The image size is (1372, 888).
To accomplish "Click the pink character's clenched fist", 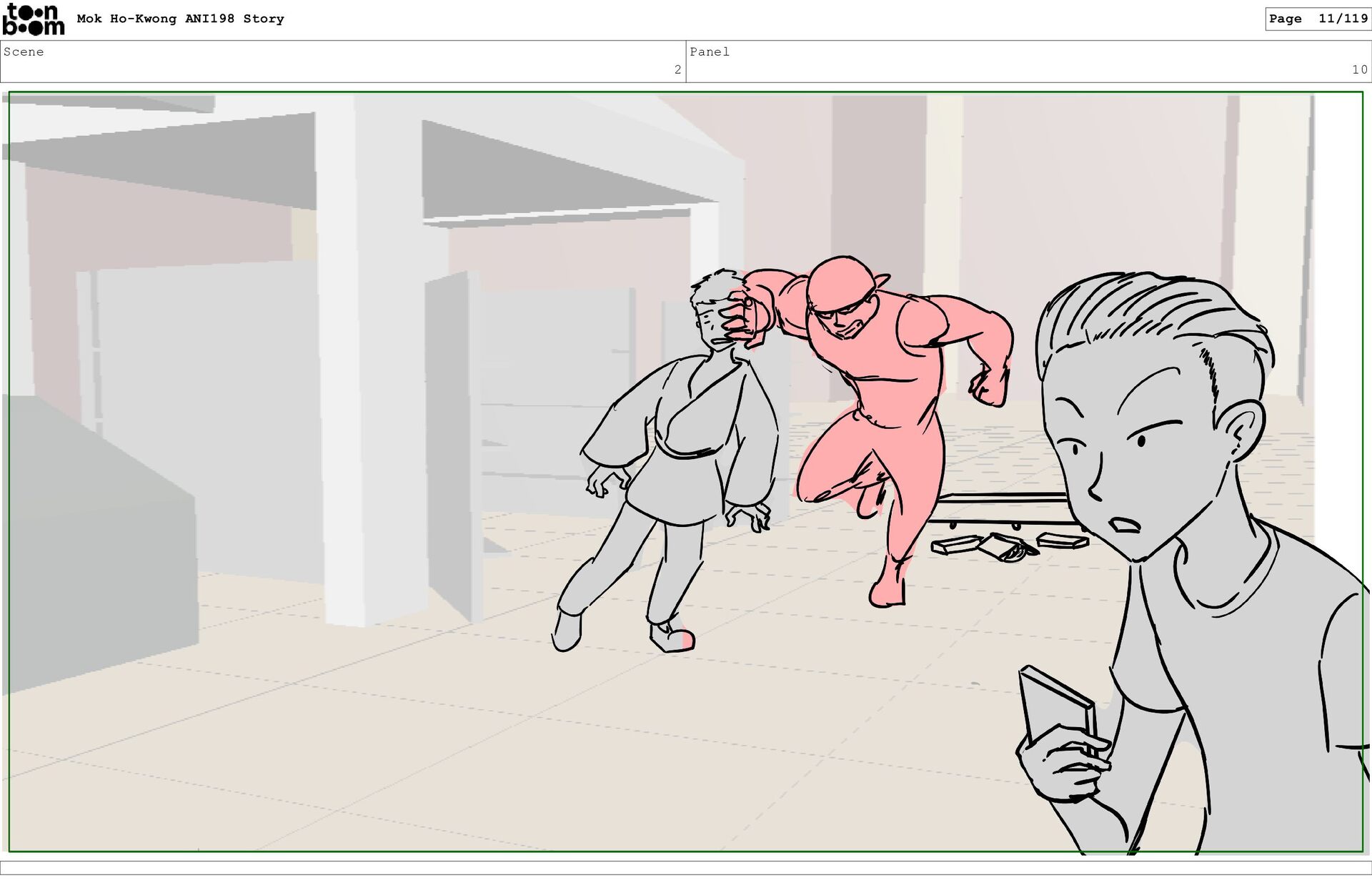I will point(988,388).
